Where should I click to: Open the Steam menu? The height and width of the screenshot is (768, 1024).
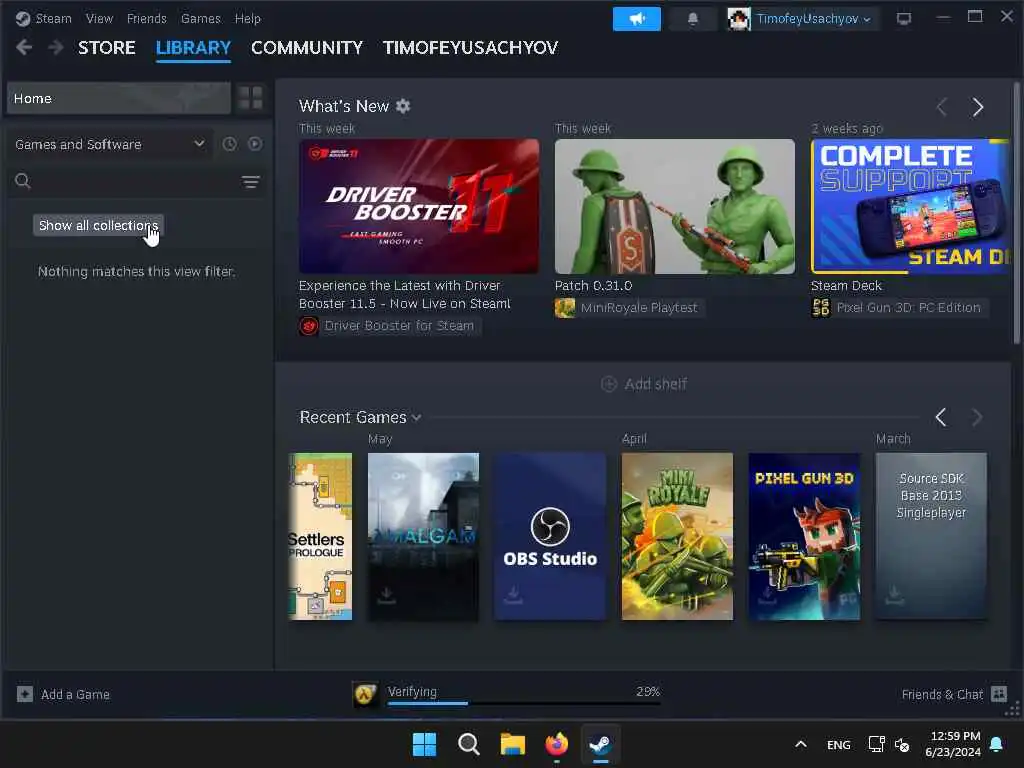point(54,18)
